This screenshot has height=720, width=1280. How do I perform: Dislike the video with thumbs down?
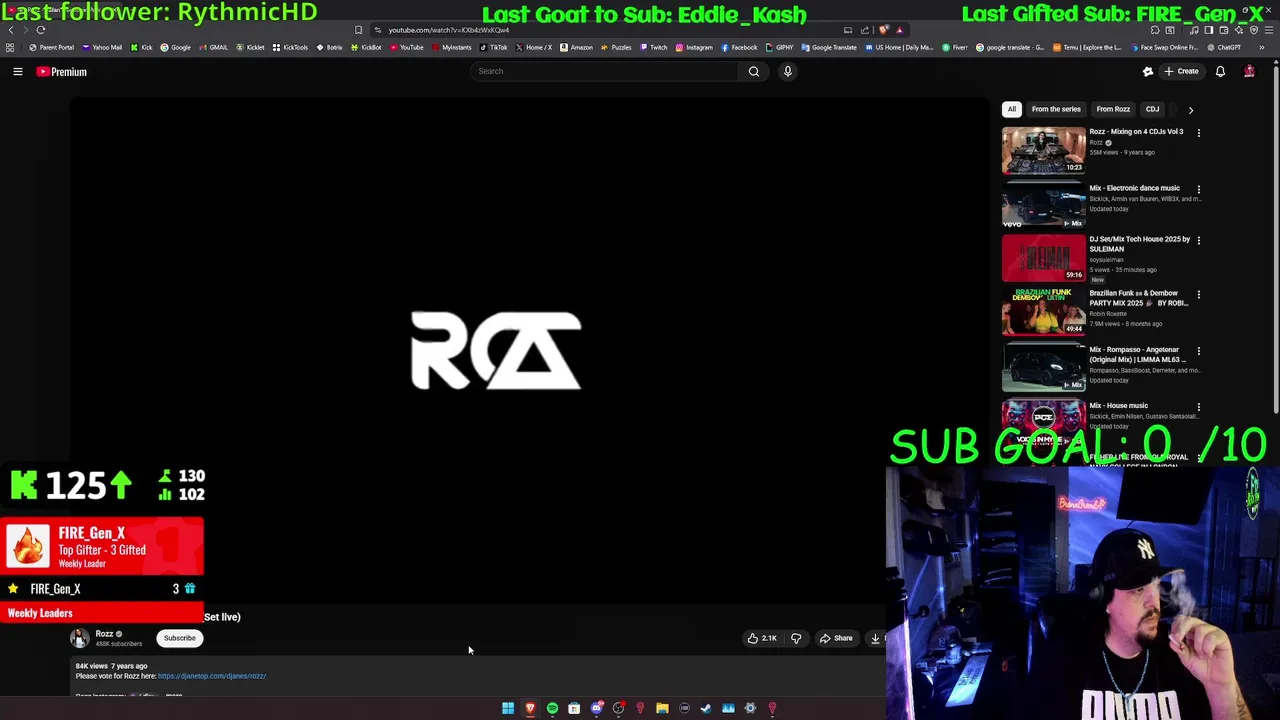[796, 638]
